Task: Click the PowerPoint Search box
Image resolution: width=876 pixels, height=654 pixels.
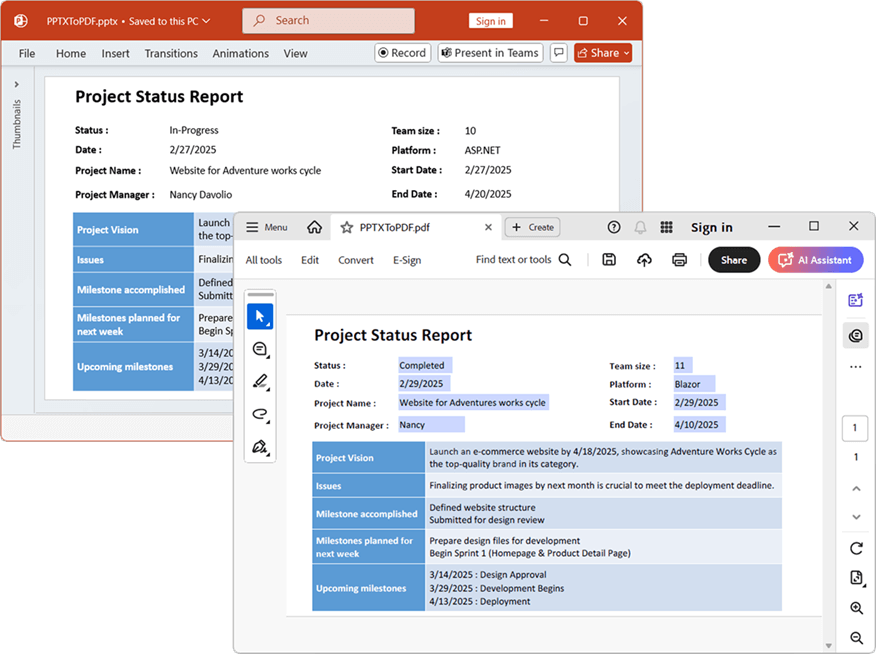Action: (328, 21)
